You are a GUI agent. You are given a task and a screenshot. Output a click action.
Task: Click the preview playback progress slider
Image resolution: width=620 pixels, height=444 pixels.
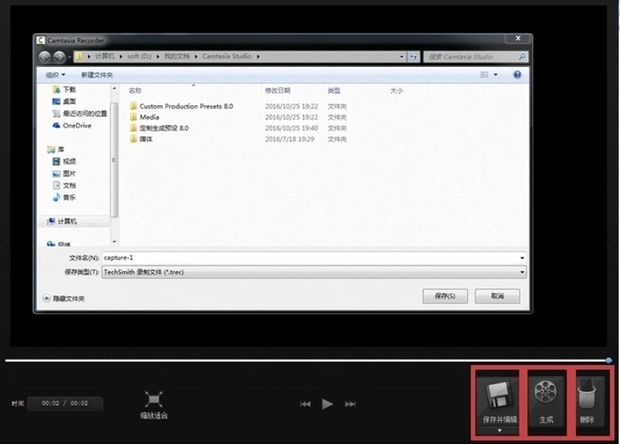[306, 360]
